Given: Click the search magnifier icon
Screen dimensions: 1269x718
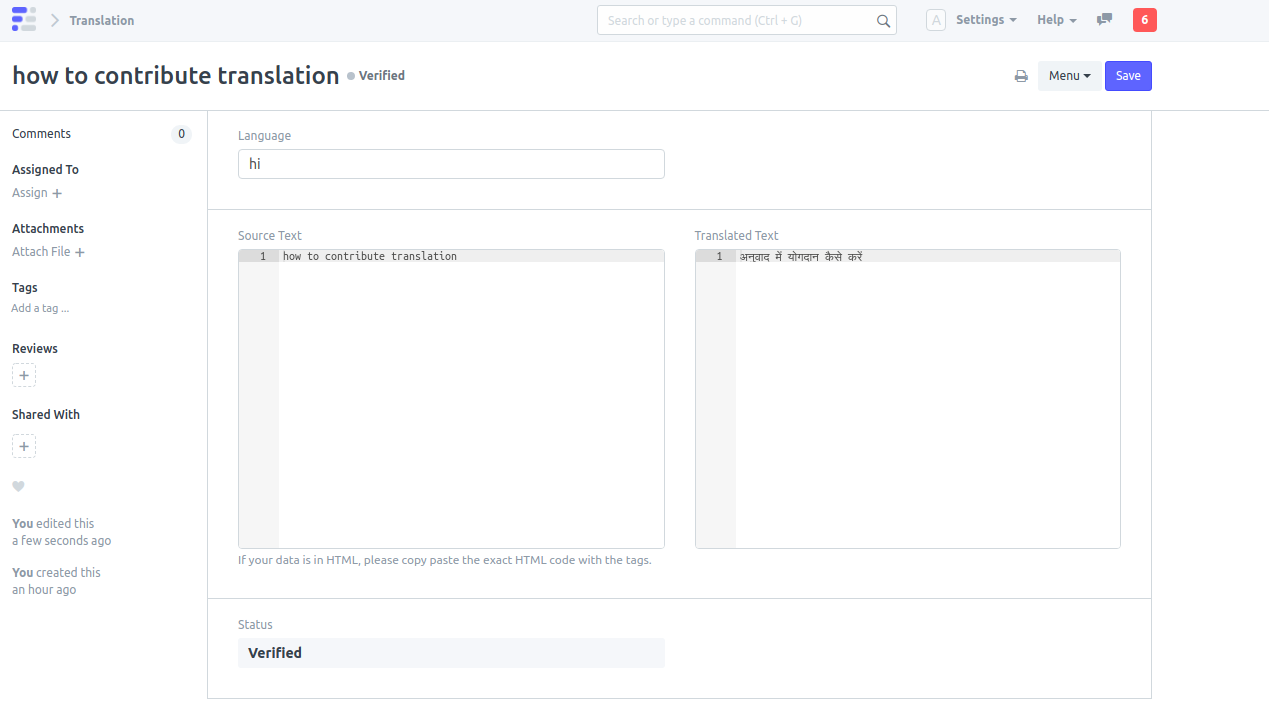Looking at the screenshot, I should point(883,21).
